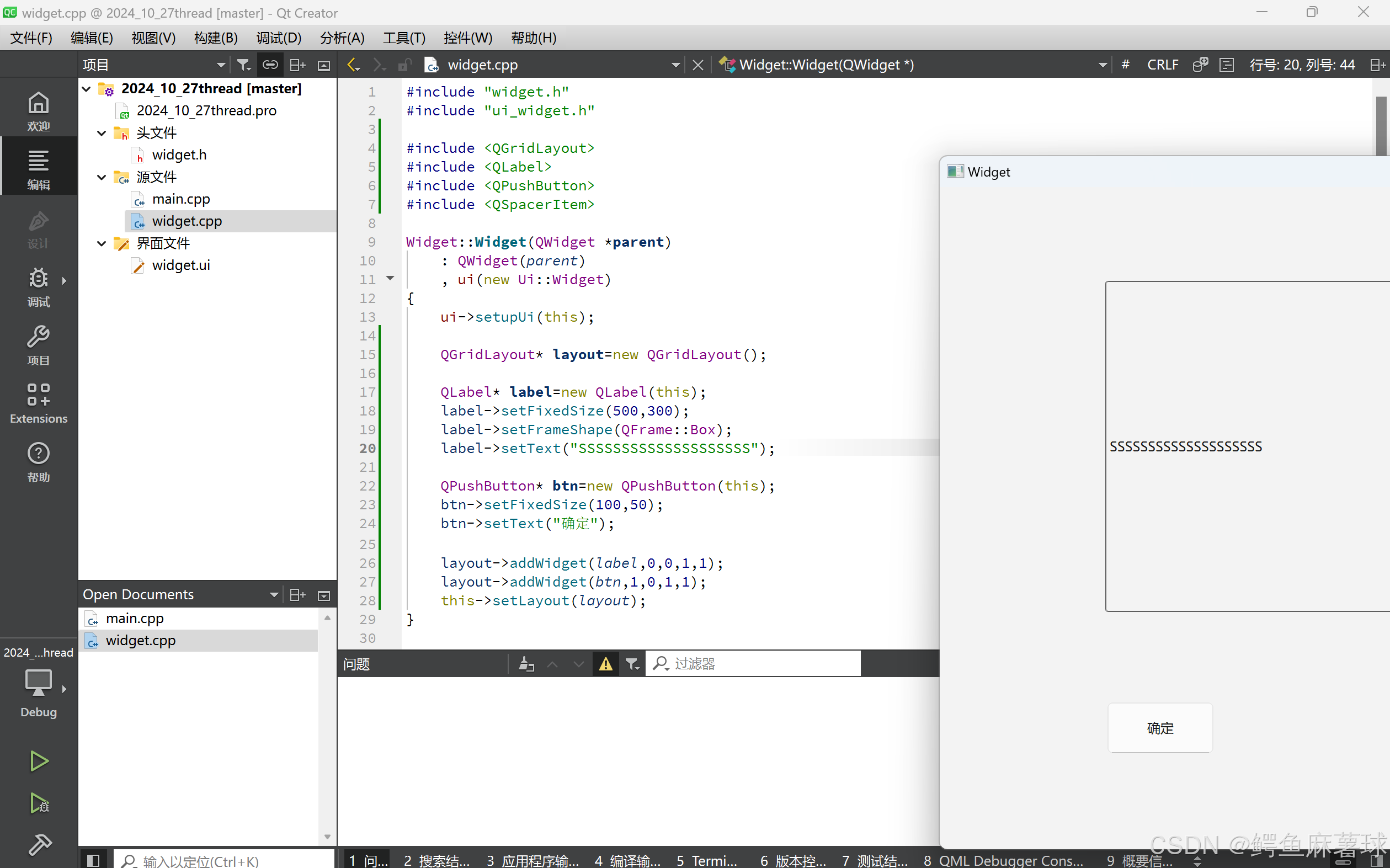Go to next issue arrow
This screenshot has width=1390, height=868.
click(x=578, y=664)
